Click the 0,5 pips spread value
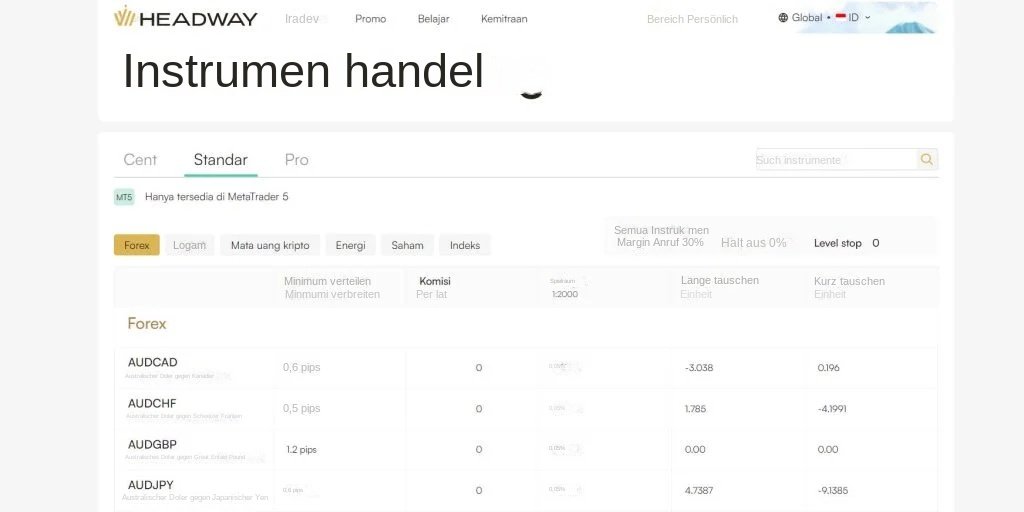The image size is (1024, 512). click(x=302, y=409)
